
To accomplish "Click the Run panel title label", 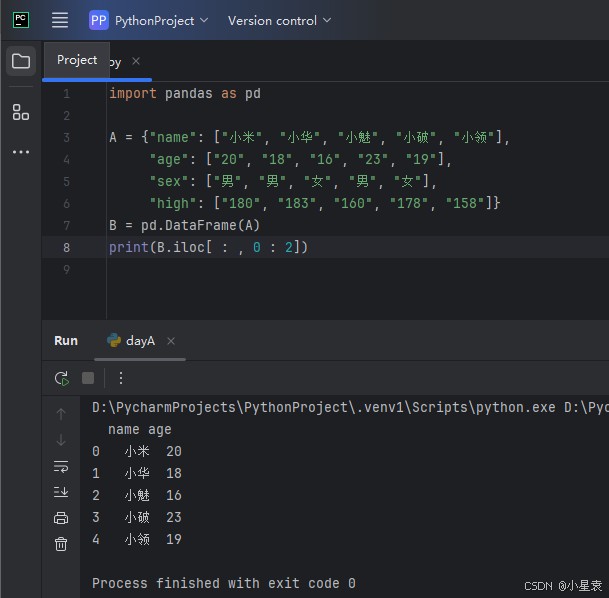I will (x=66, y=341).
